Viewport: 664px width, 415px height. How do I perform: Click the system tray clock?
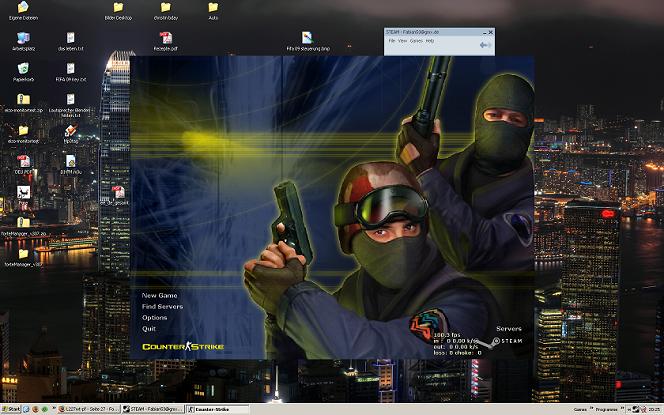pos(654,409)
